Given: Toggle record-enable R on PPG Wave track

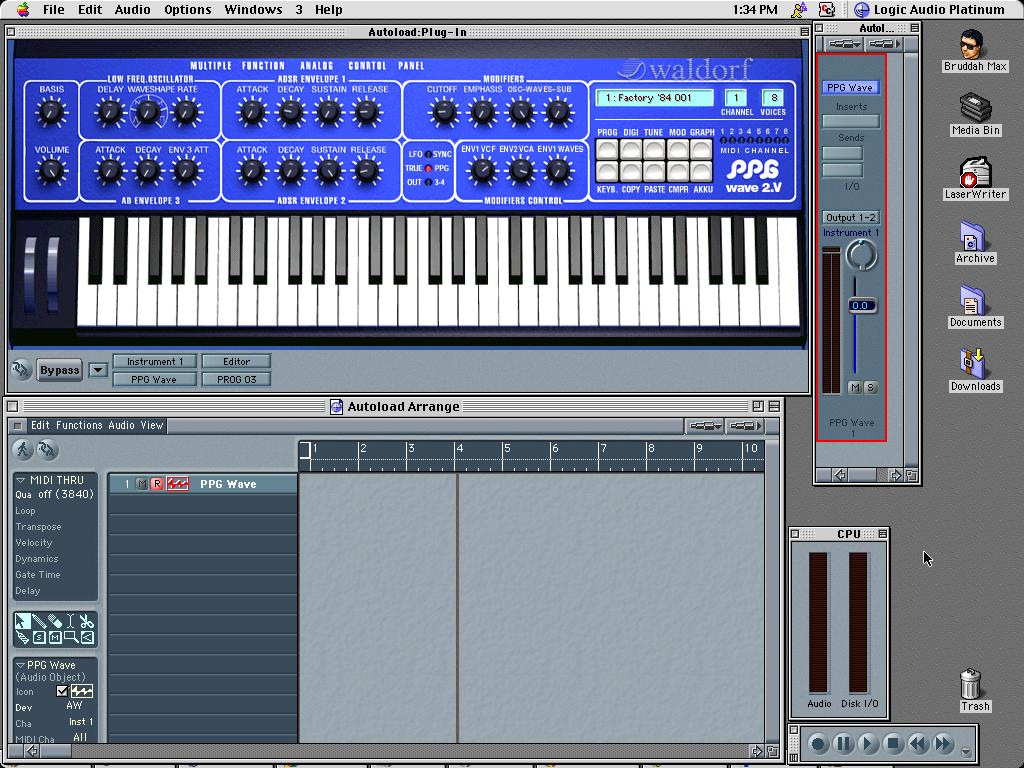Looking at the screenshot, I should pos(157,484).
